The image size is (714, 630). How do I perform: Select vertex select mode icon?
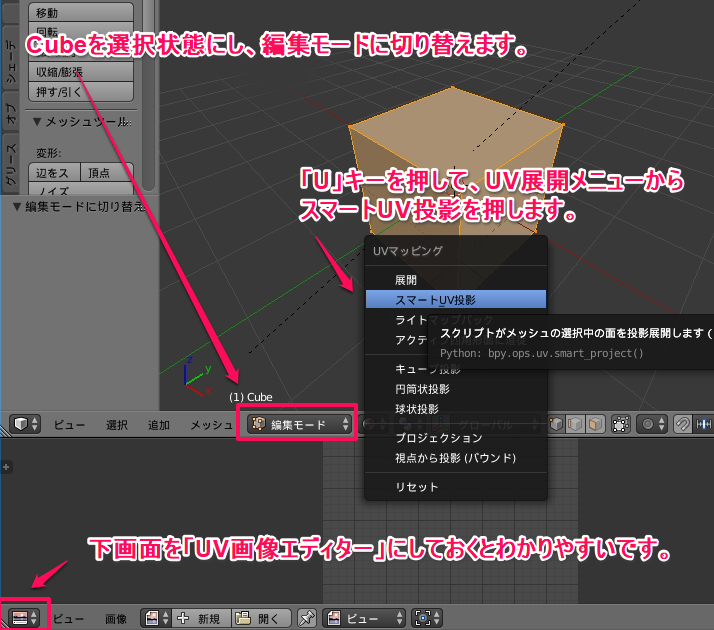pyautogui.click(x=556, y=424)
